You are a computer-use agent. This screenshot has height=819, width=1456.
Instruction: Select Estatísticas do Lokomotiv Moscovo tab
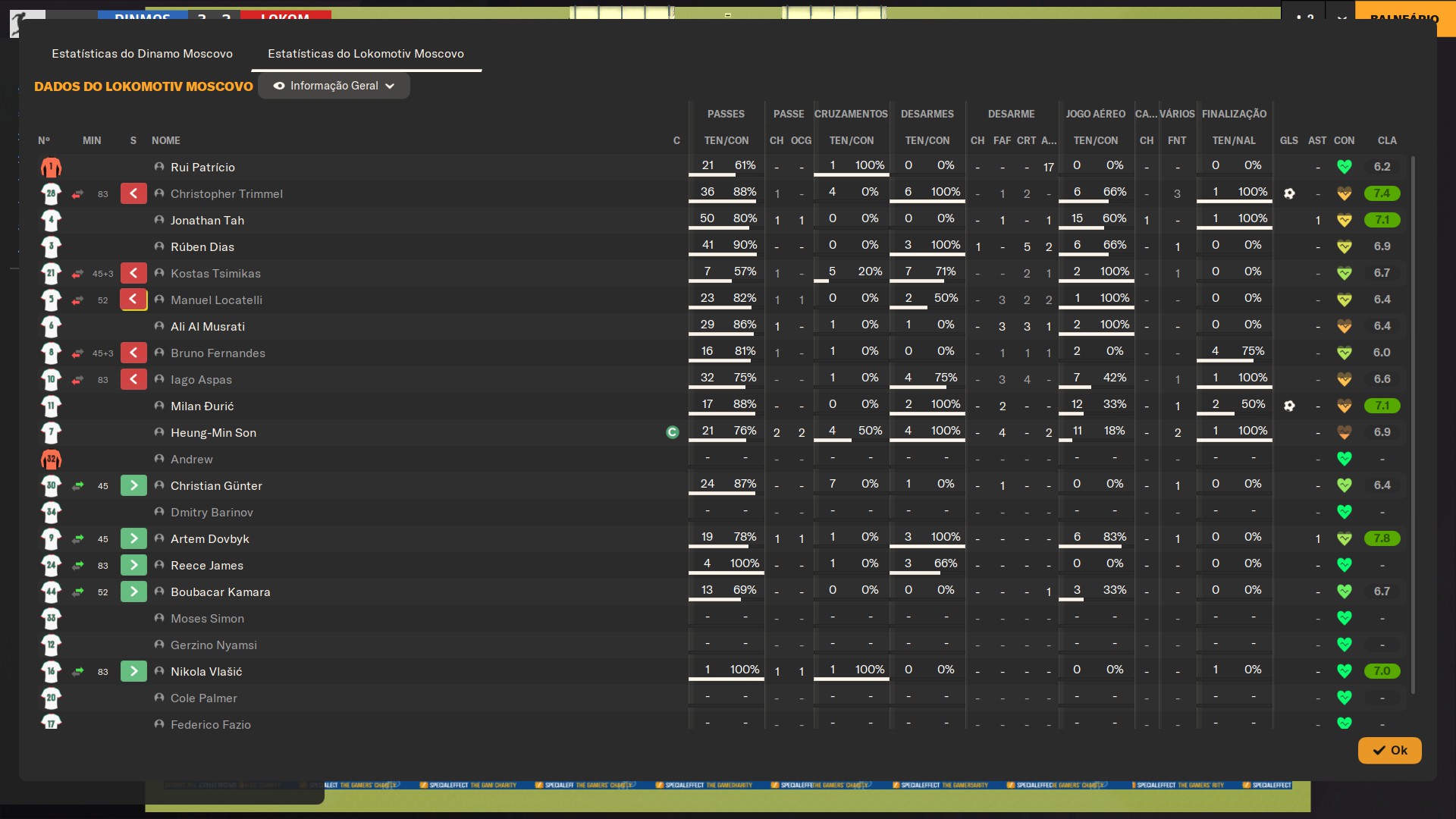coord(366,54)
